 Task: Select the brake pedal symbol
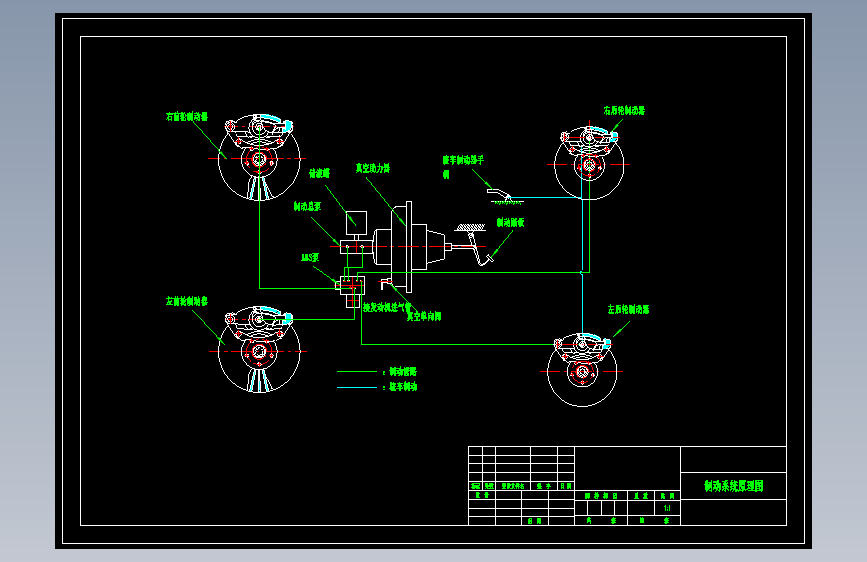[476, 244]
